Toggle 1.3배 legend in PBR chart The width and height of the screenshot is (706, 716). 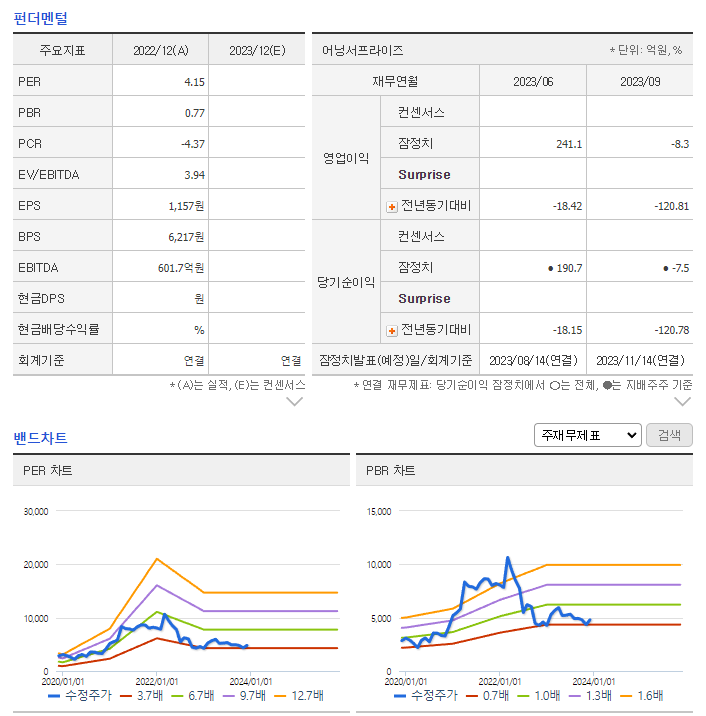click(x=590, y=695)
